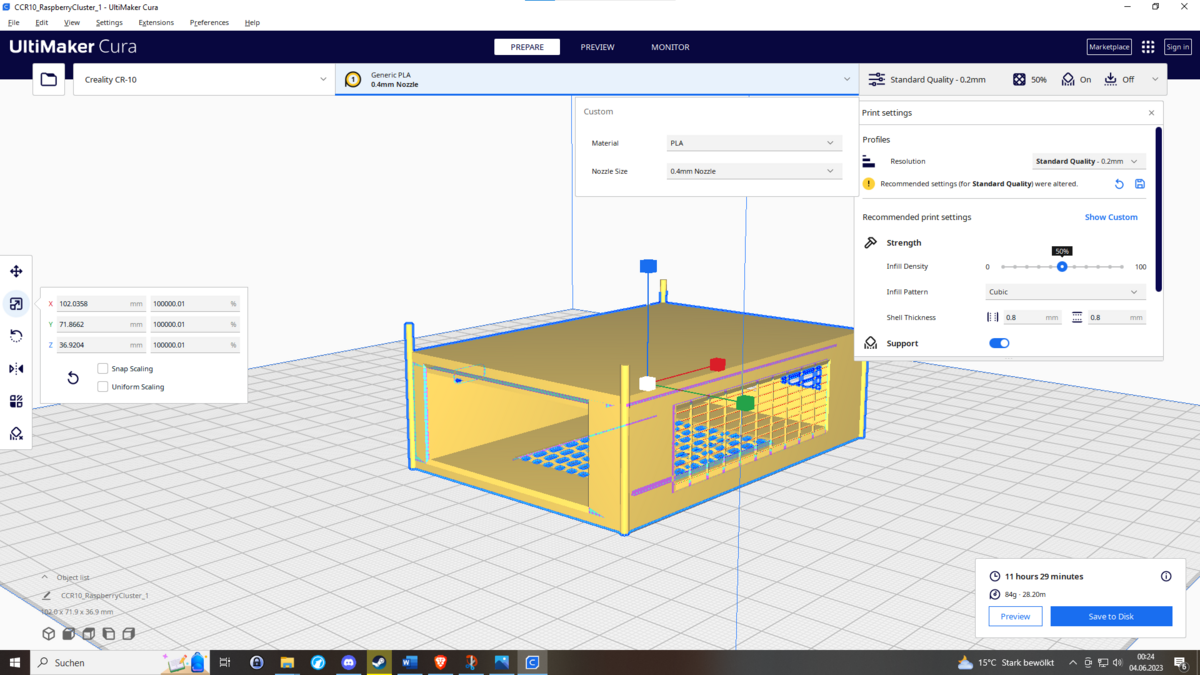Switch to right side view cube icon

click(x=129, y=633)
